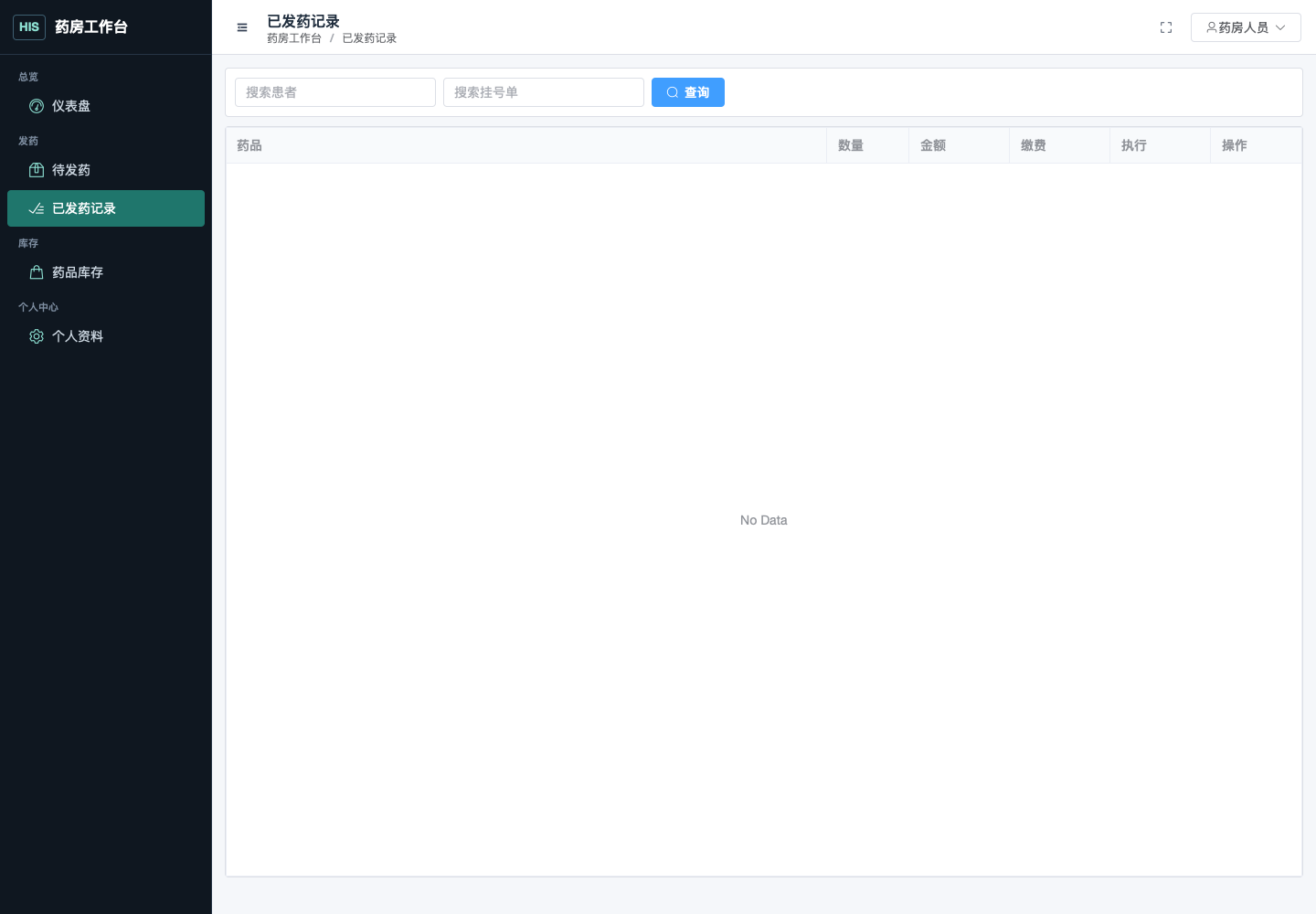Click the 执行 column header
Viewport: 1316px width, 914px height.
tap(1161, 145)
